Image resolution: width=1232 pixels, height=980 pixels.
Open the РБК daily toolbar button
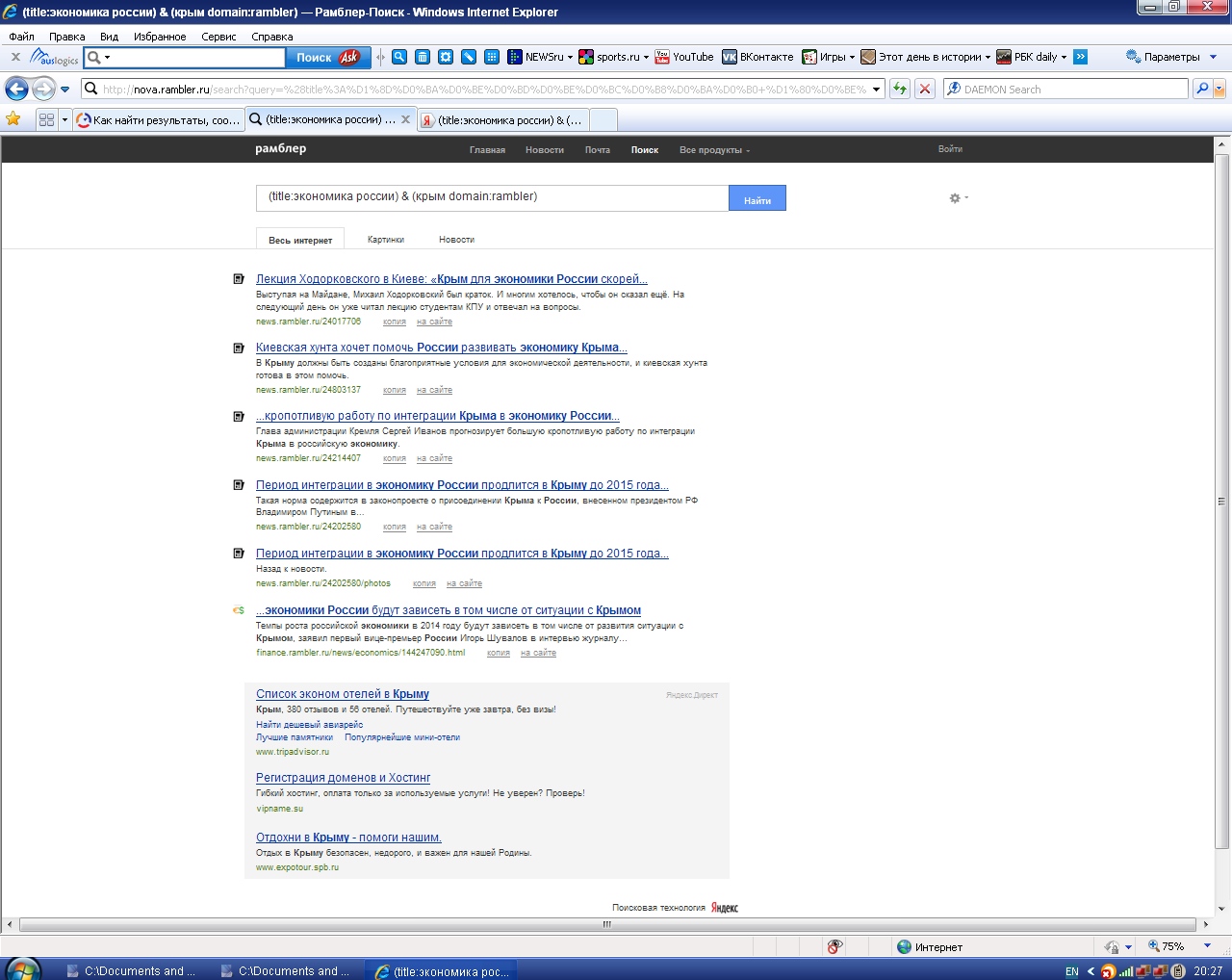tap(1032, 57)
